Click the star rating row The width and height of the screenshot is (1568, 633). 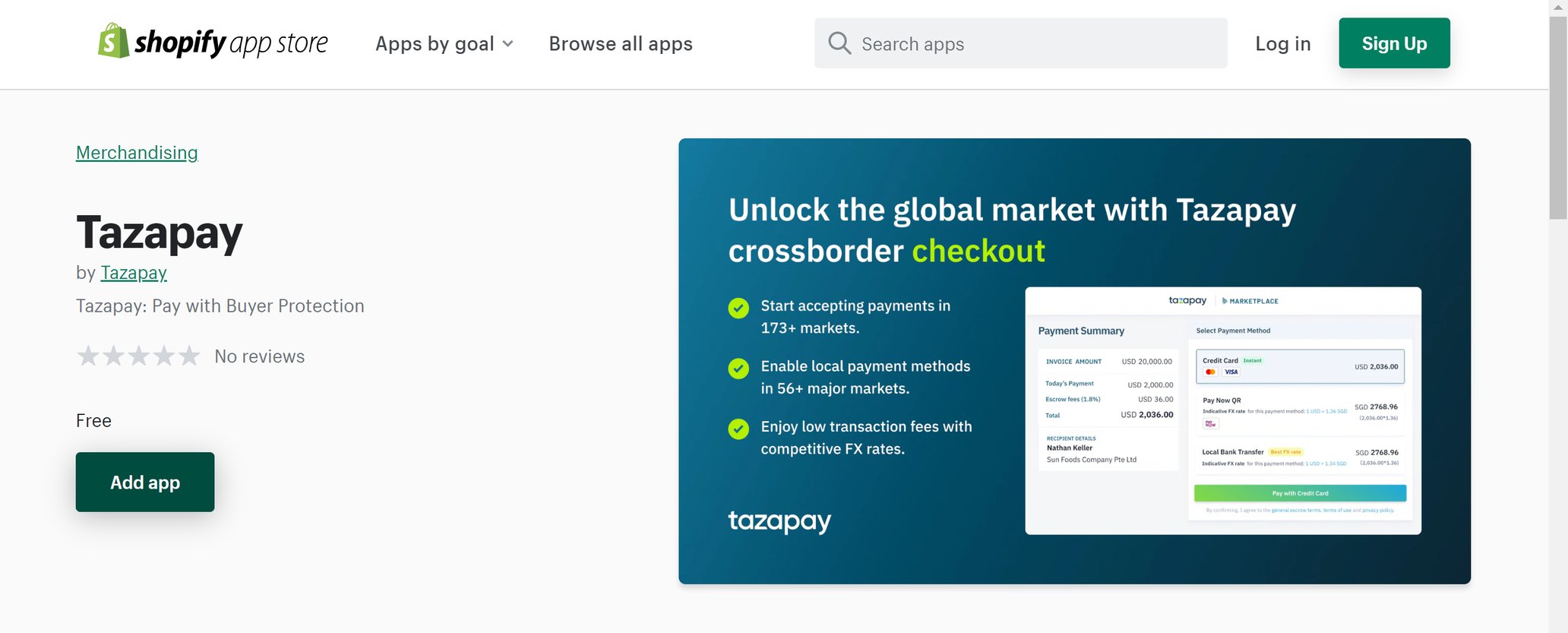click(x=138, y=356)
